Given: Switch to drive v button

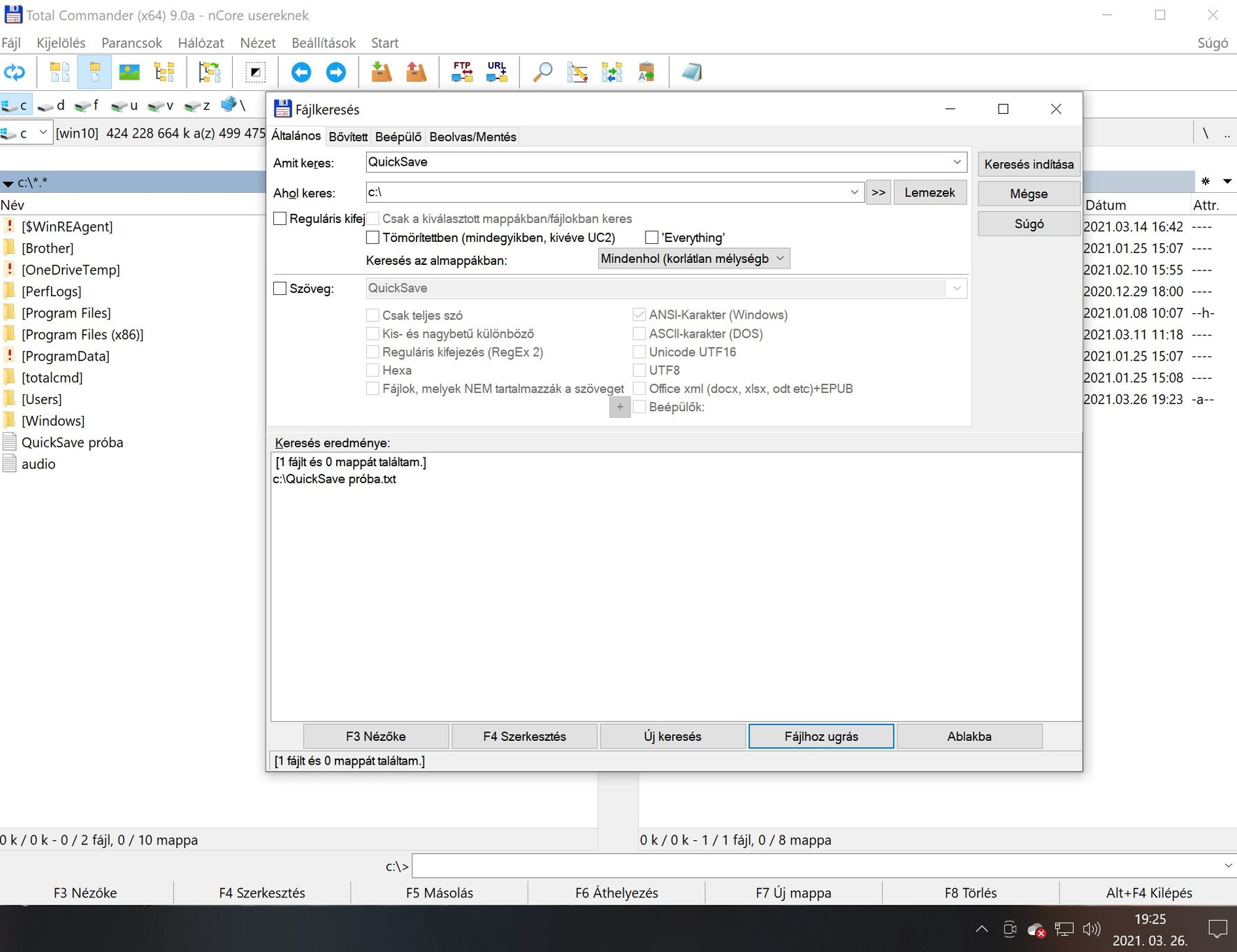Looking at the screenshot, I should pos(161,106).
